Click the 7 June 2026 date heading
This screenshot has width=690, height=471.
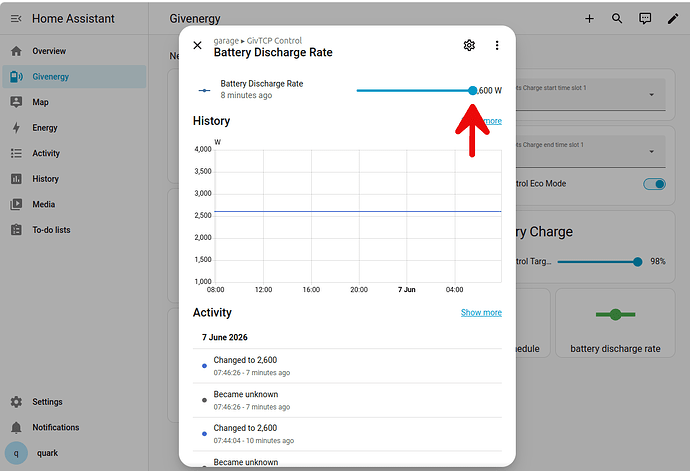224,337
